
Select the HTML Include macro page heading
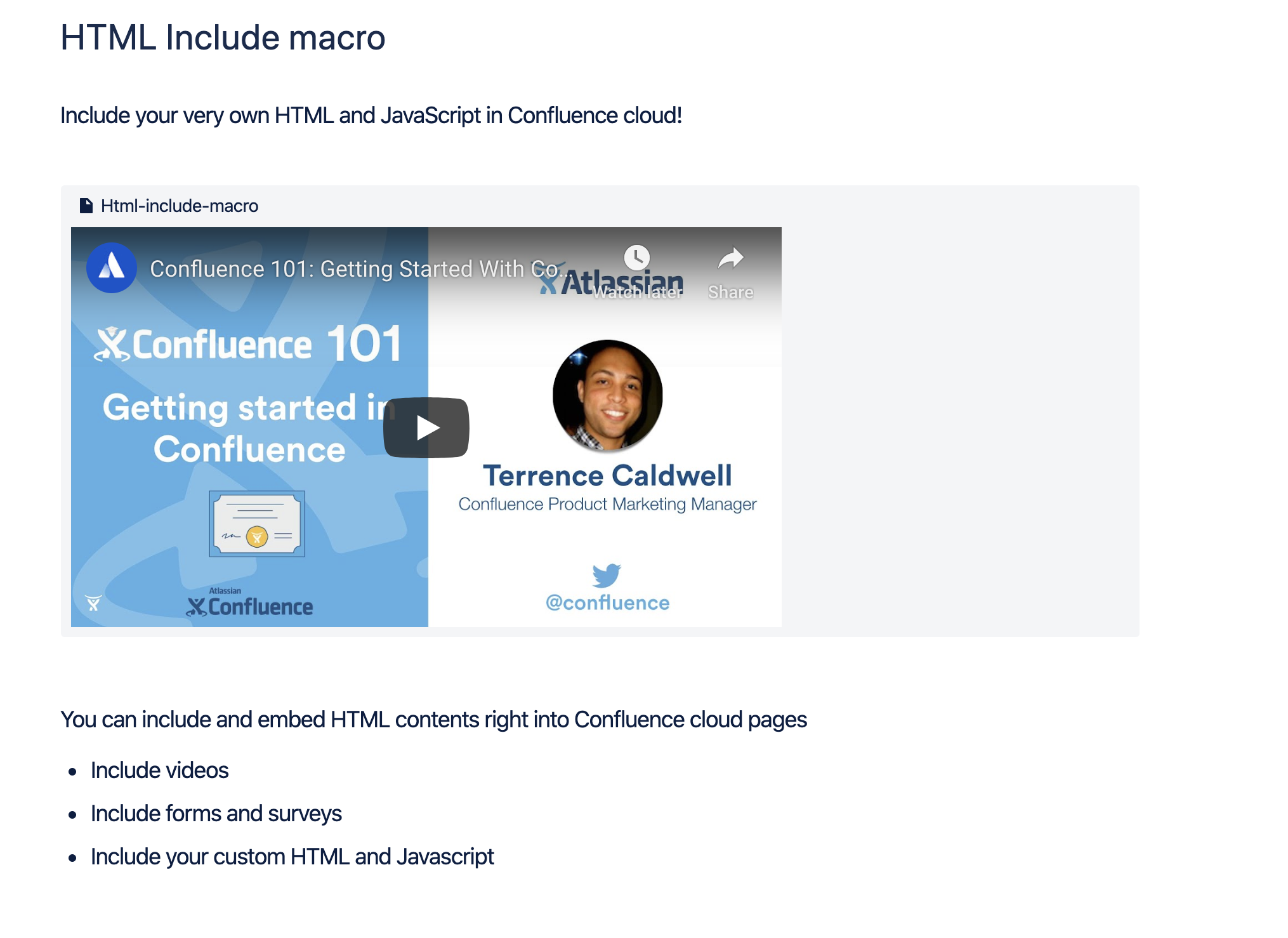222,37
